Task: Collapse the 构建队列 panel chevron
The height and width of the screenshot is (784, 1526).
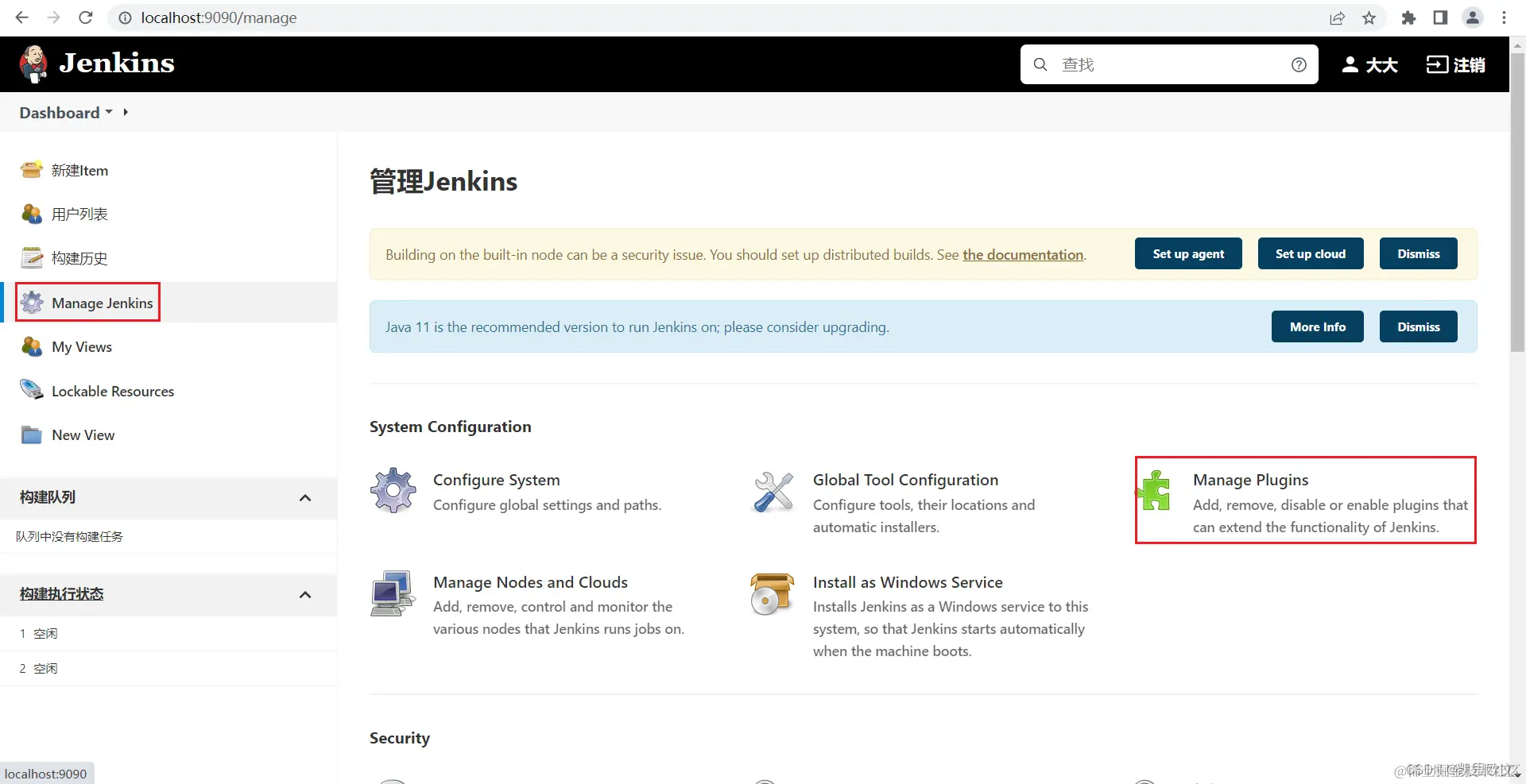Action: 305,498
